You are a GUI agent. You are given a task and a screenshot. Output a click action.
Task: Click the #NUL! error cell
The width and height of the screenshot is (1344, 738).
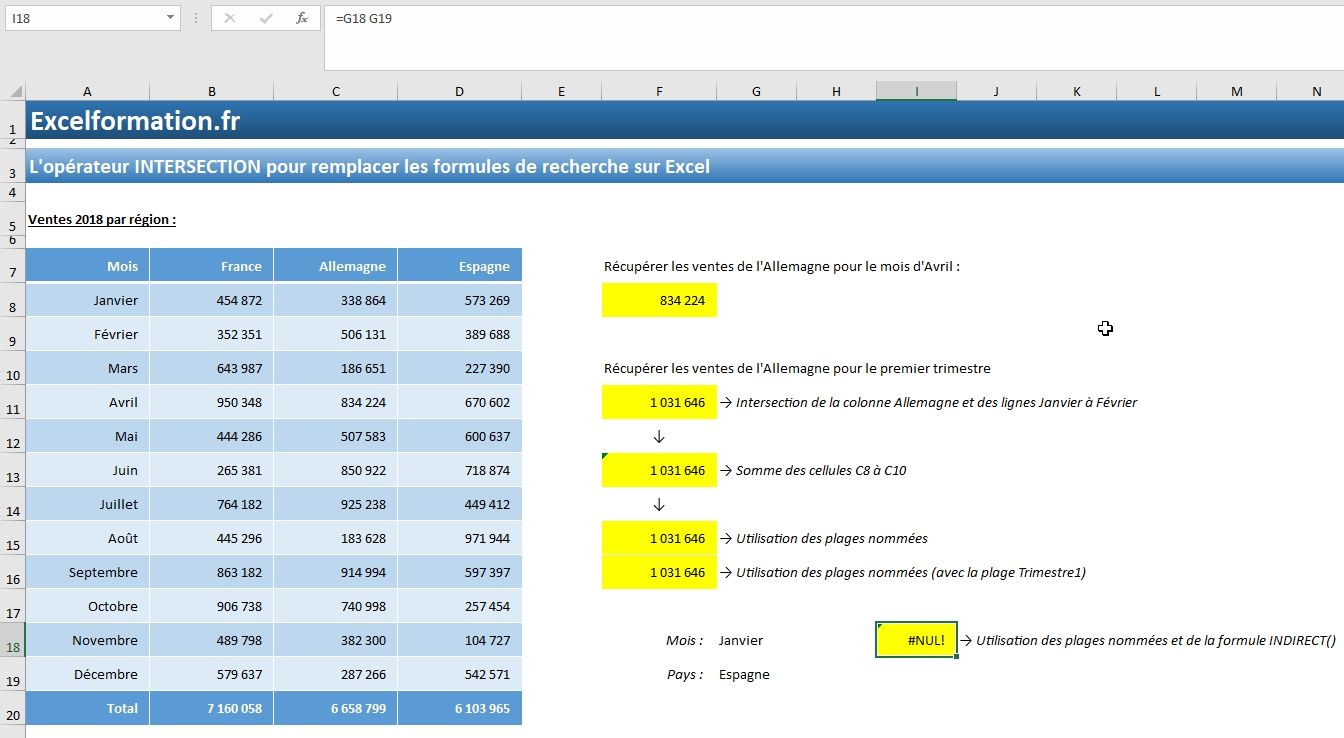pyautogui.click(x=916, y=640)
